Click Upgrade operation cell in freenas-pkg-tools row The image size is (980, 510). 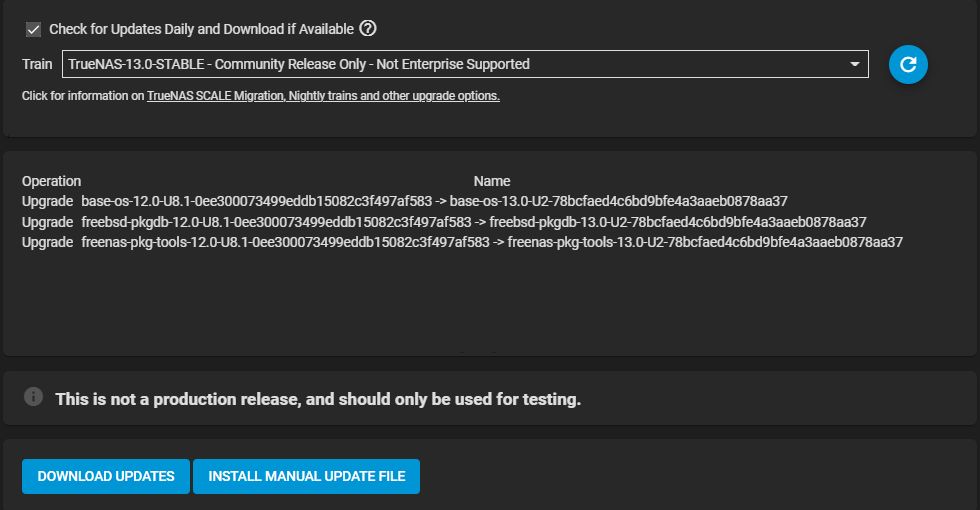pyautogui.click(x=48, y=242)
